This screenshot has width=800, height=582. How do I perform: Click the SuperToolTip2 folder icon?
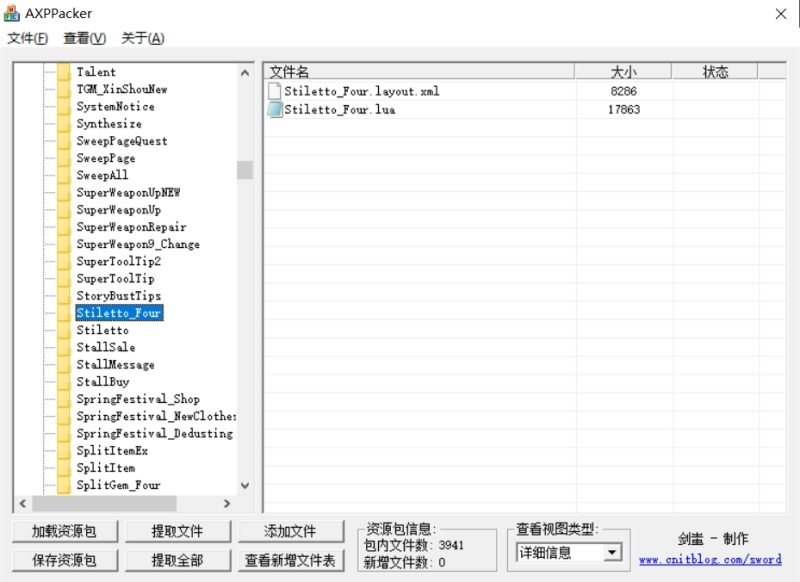coord(64,261)
